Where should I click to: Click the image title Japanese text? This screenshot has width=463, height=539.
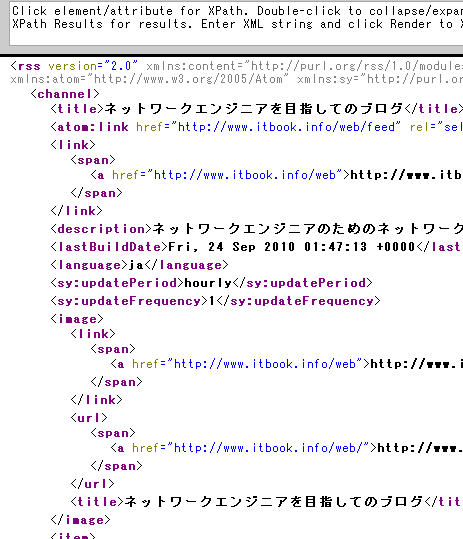tap(273, 502)
